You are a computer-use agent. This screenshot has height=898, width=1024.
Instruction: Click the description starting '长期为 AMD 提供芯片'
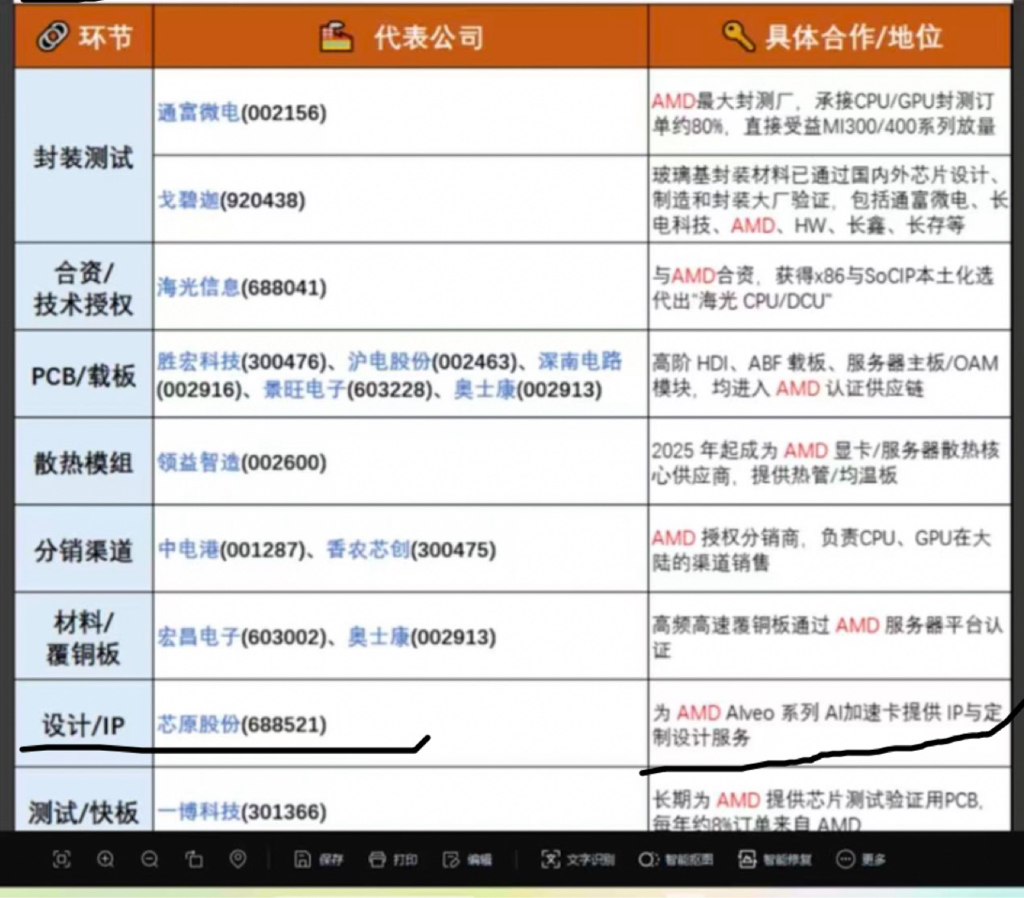pos(817,812)
